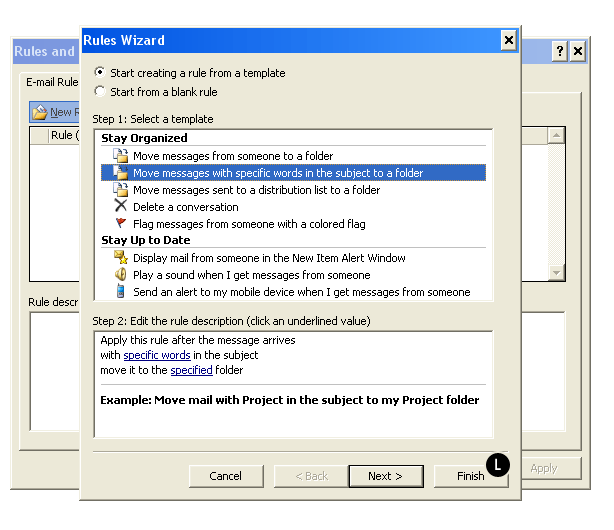Click the red flag icon for colored flag
The image size is (614, 530).
pyautogui.click(x=120, y=224)
